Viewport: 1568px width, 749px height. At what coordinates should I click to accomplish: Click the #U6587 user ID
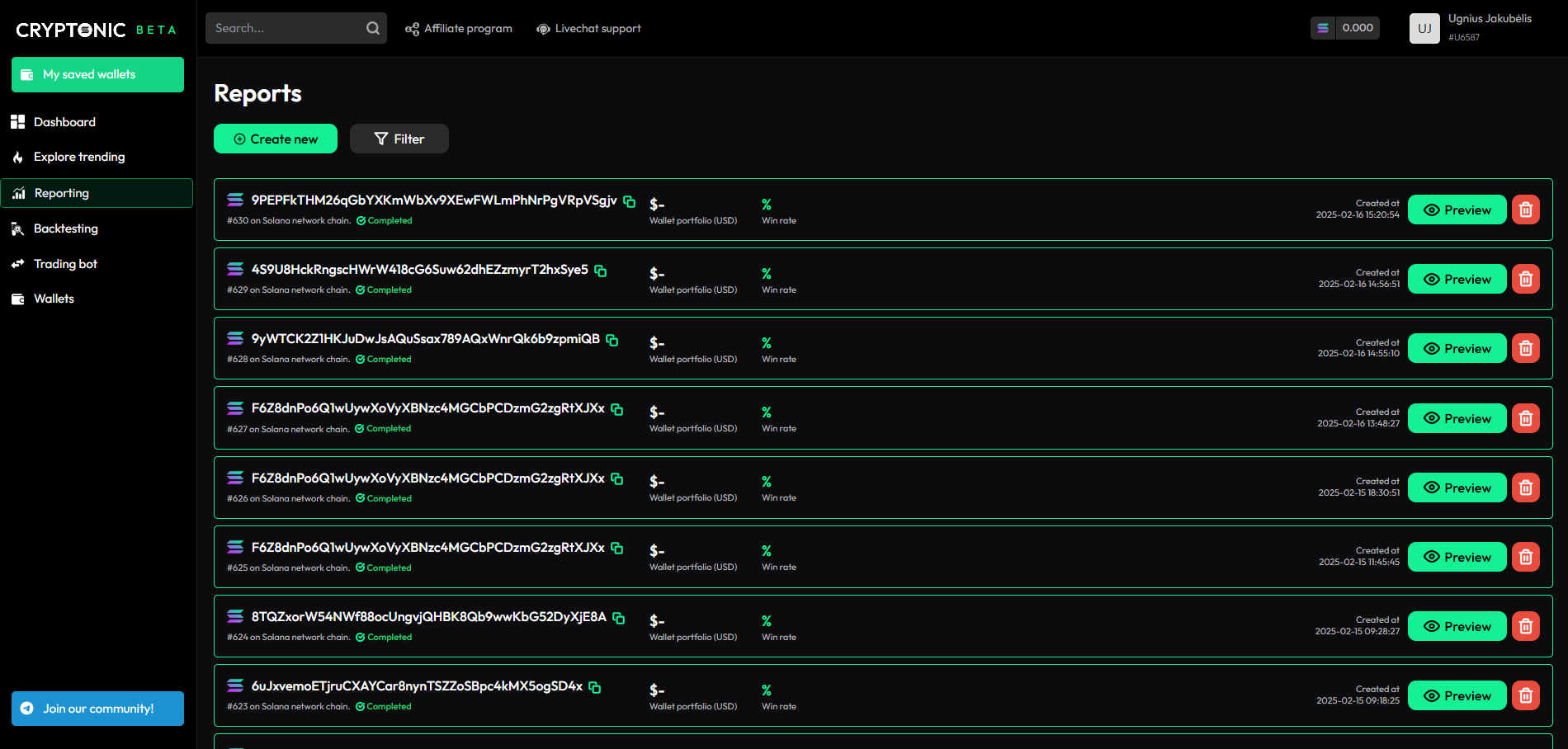pyautogui.click(x=1464, y=37)
